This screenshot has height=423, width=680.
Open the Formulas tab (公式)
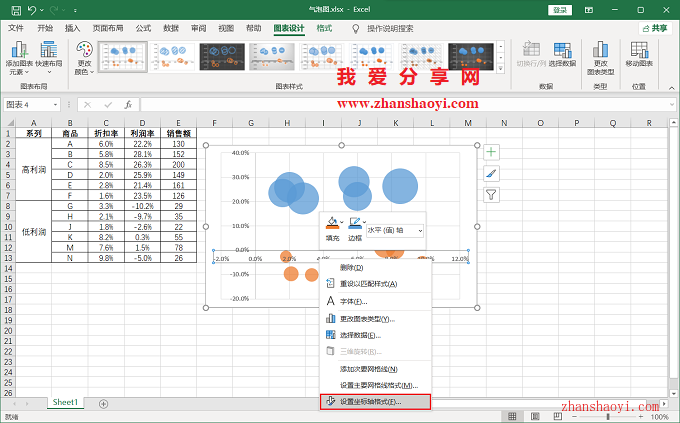coord(143,28)
